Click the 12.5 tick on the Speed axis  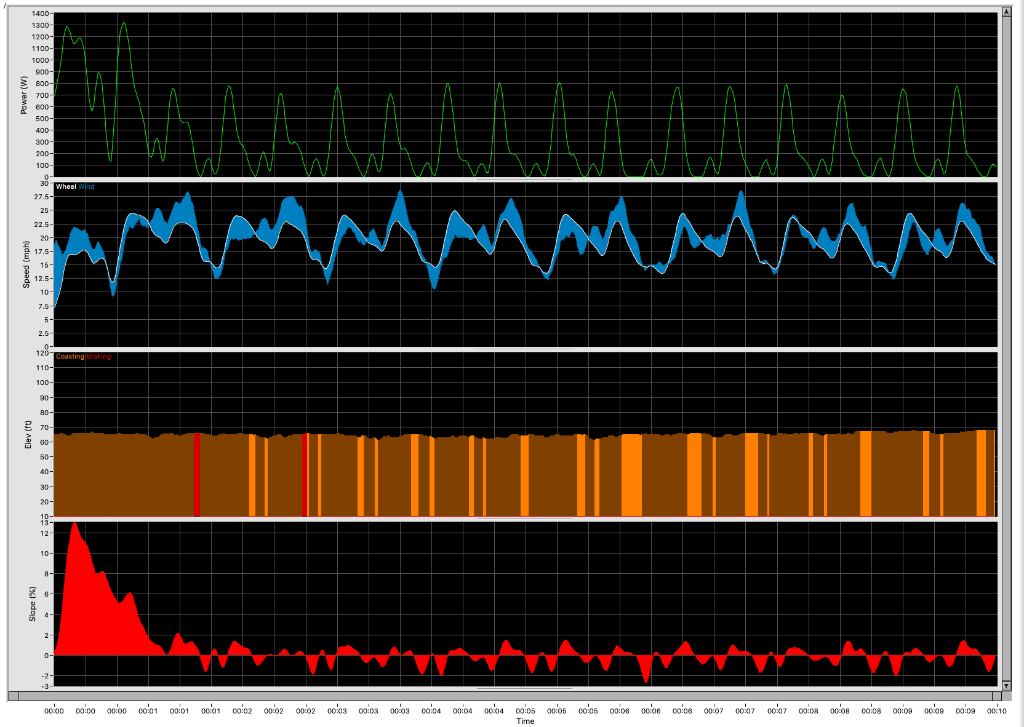(42, 278)
